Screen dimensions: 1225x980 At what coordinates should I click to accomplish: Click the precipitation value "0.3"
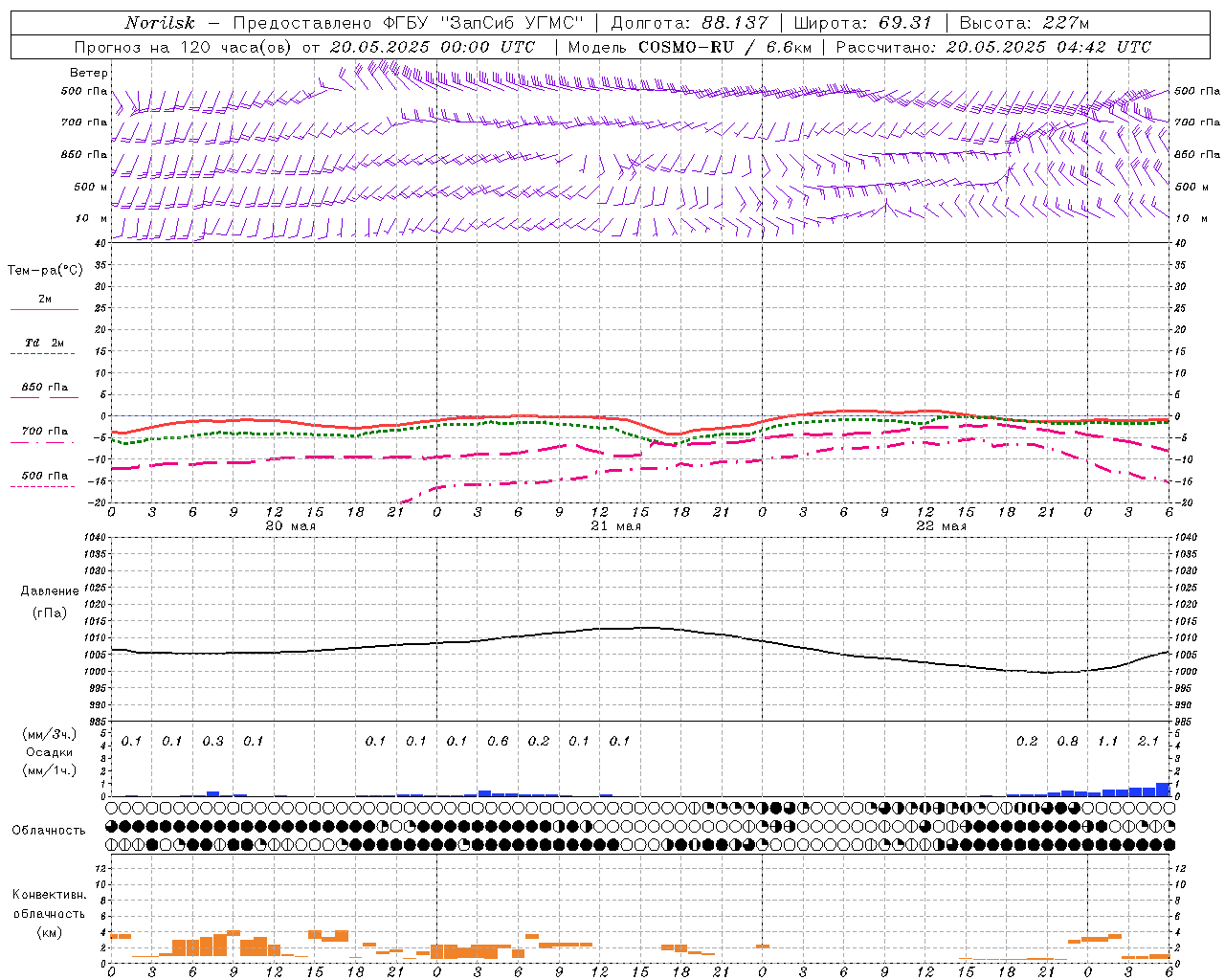(212, 741)
